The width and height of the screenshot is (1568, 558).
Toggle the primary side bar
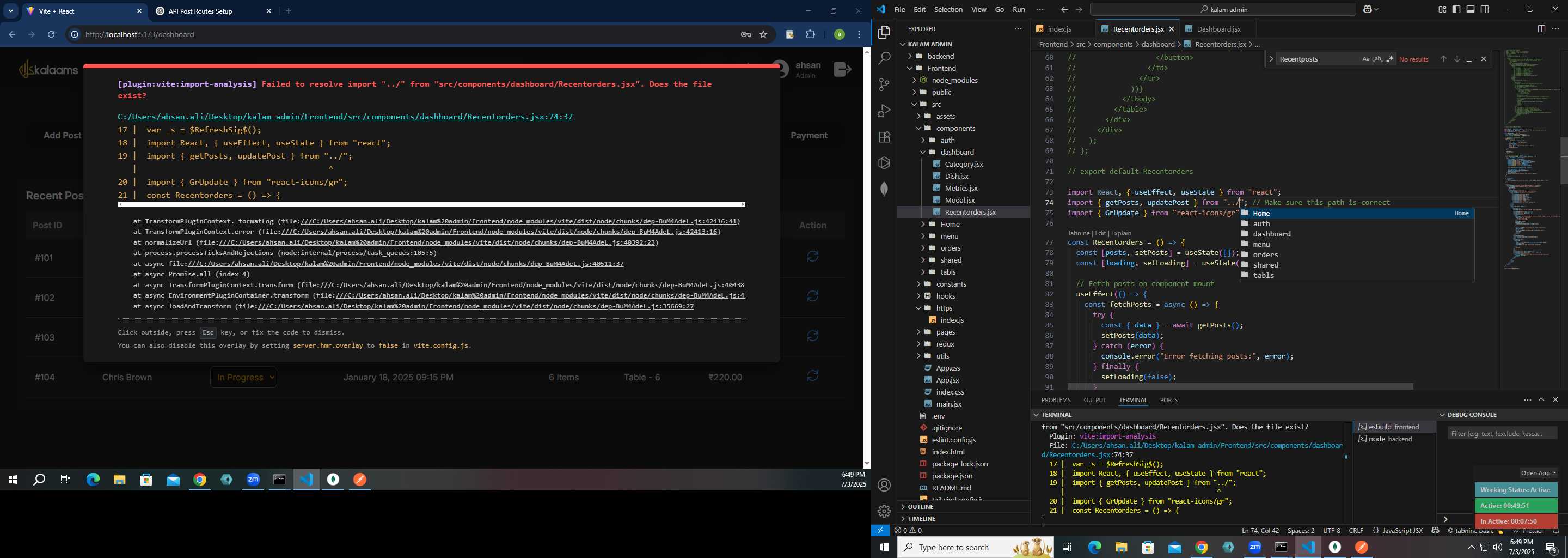1456,9
